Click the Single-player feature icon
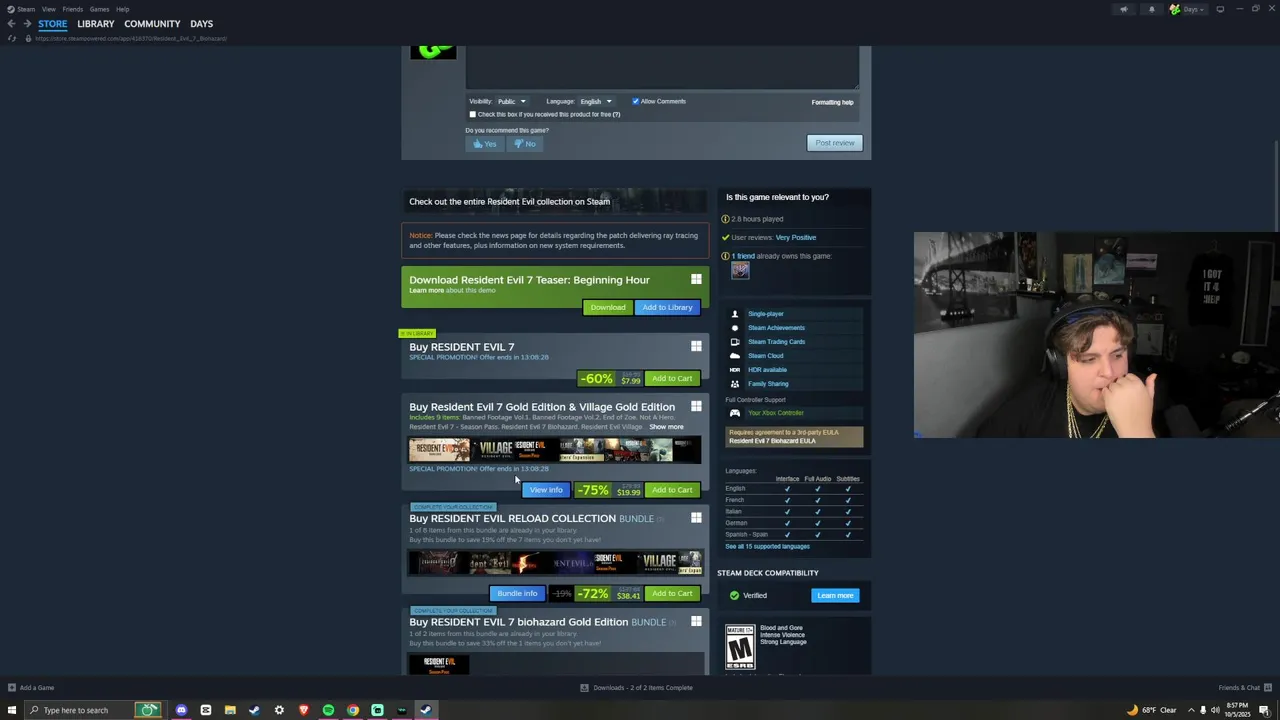 [x=735, y=314]
